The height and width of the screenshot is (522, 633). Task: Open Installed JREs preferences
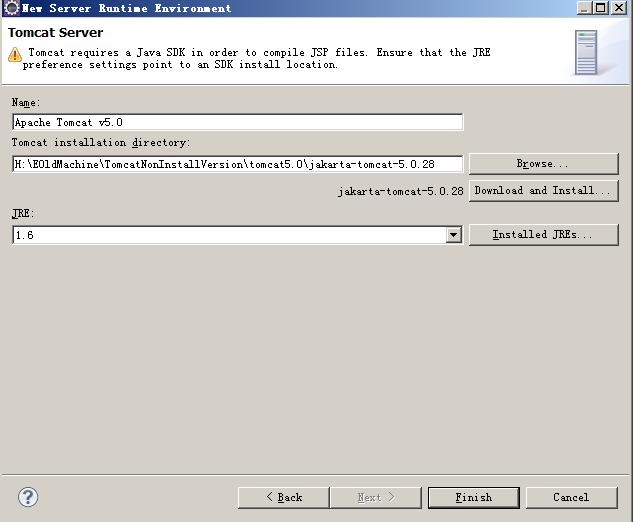coord(543,235)
